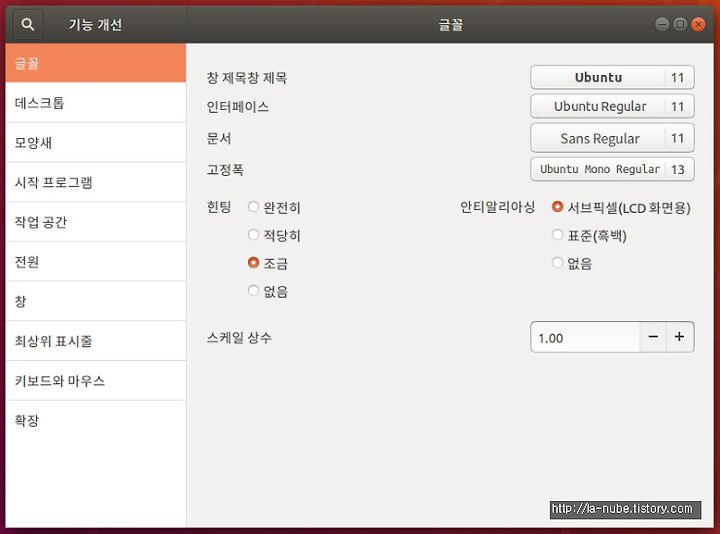Viewport: 720px width, 534px height.
Task: Maximize the 글꼴 window
Action: point(680,24)
